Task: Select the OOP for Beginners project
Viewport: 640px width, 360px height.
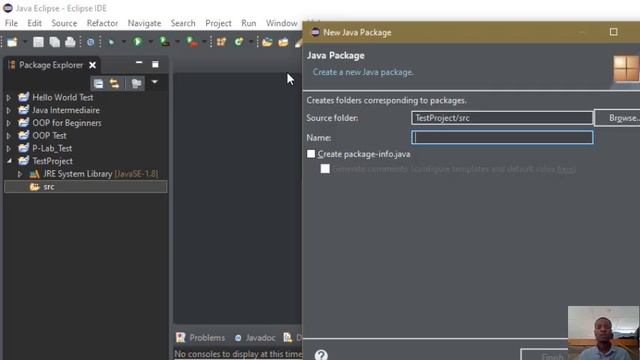Action: click(x=67, y=123)
